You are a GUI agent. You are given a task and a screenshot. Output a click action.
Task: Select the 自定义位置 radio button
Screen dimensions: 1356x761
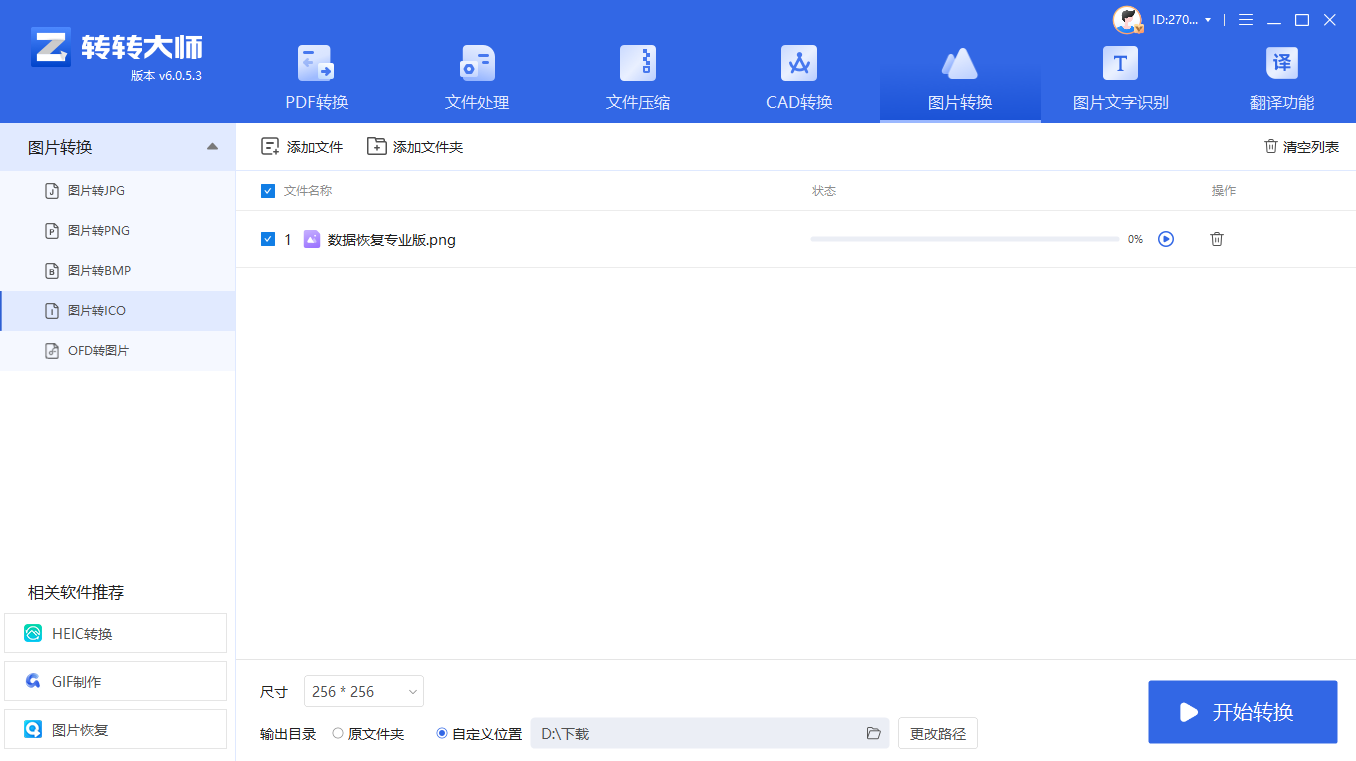click(x=442, y=734)
